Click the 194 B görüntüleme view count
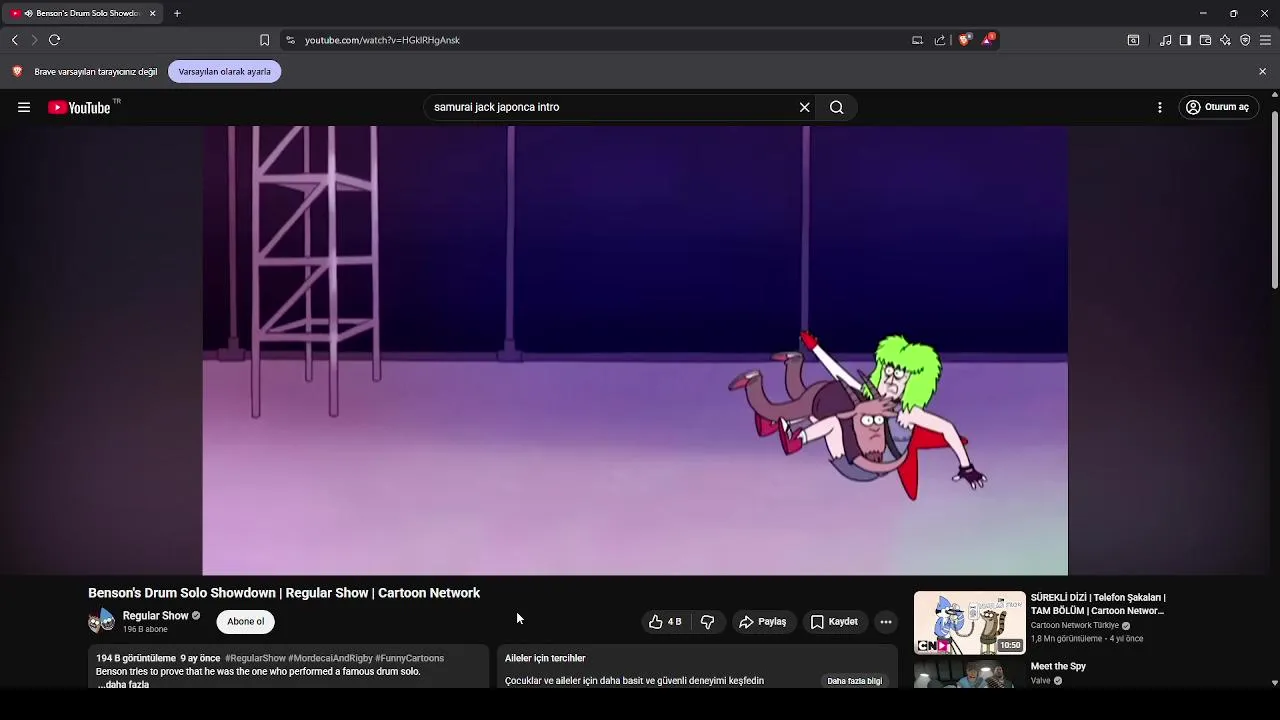 coord(136,658)
